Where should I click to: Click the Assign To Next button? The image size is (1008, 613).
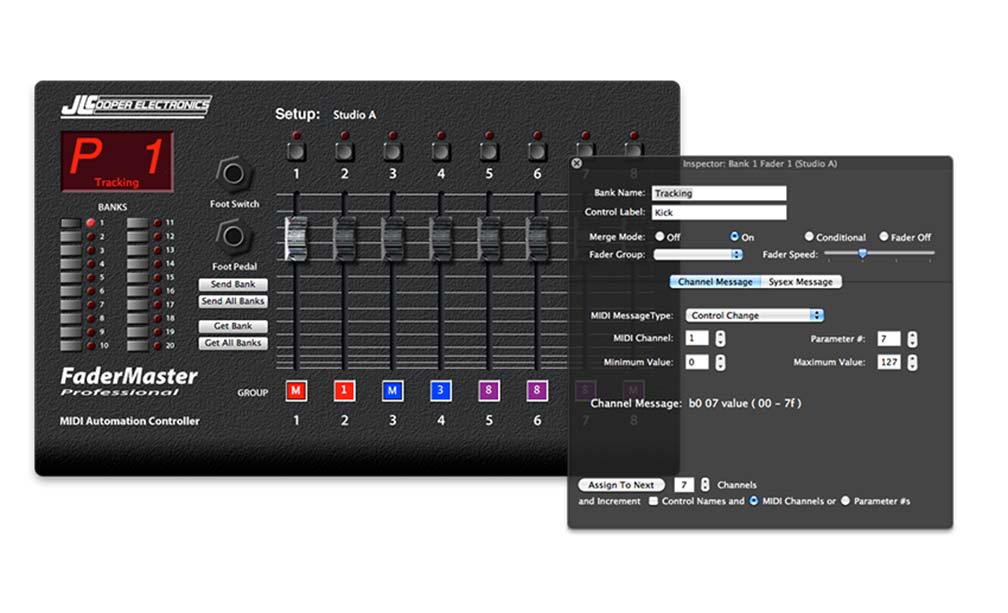coord(621,485)
